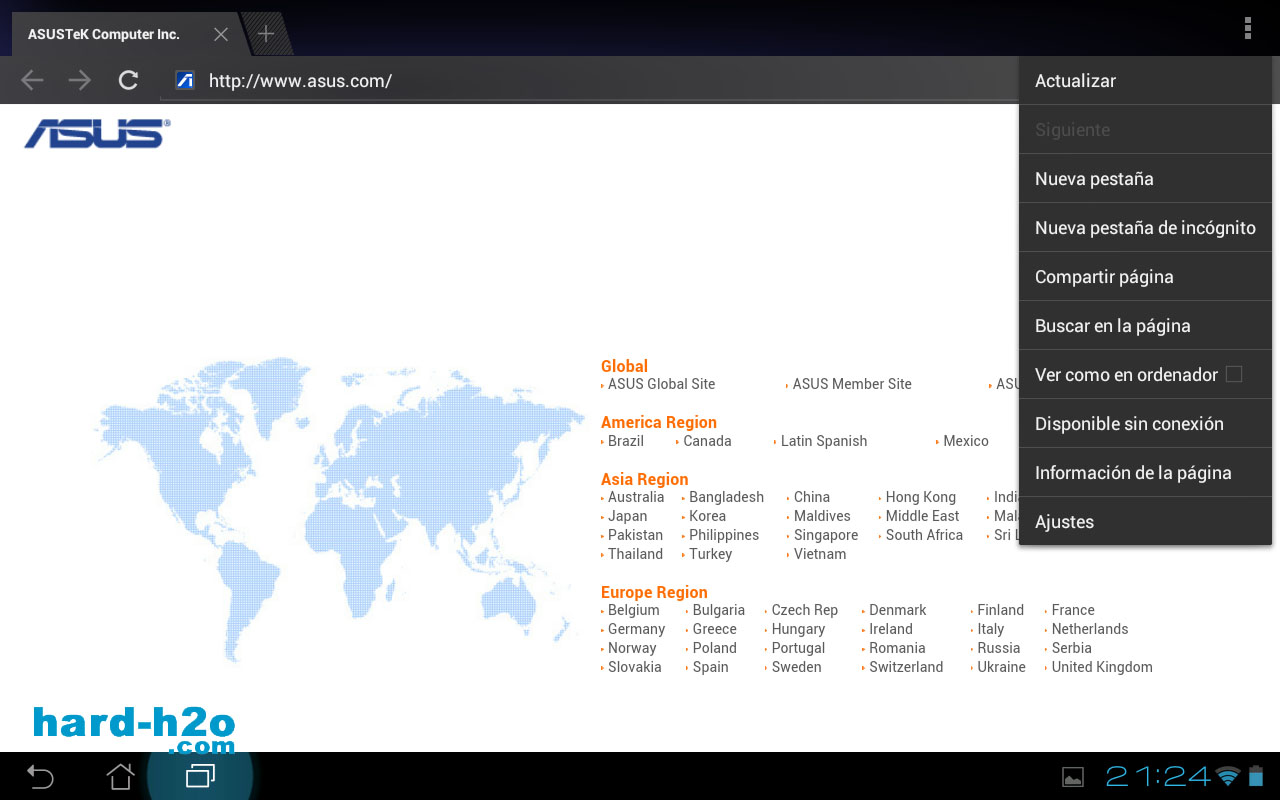Select the Turkey link
This screenshot has width=1280, height=800.
coord(710,554)
